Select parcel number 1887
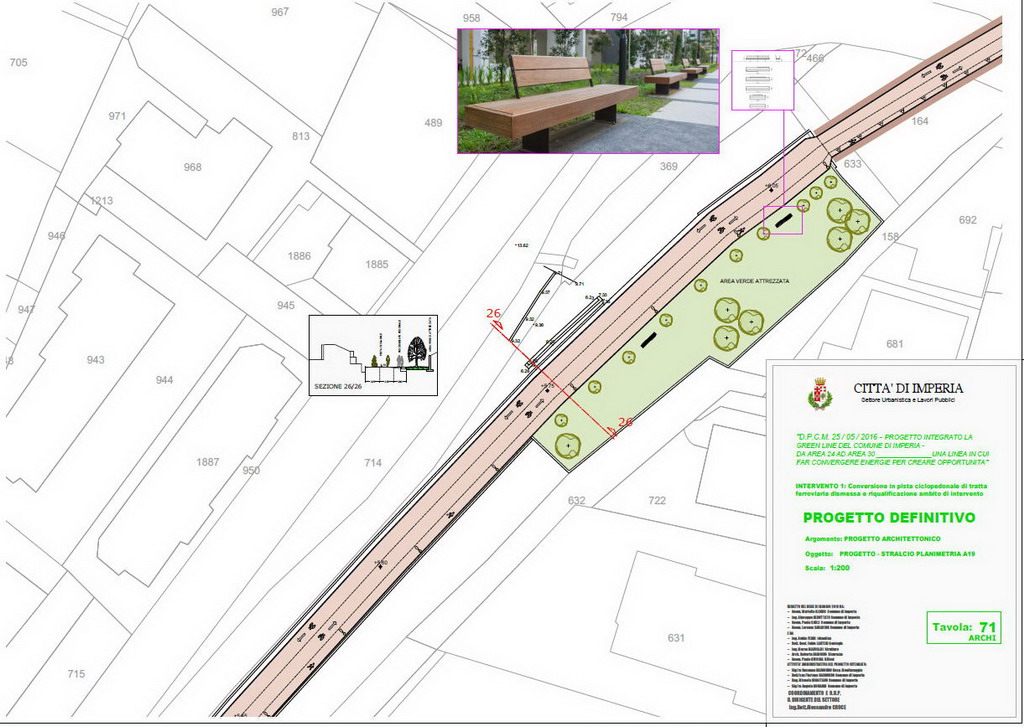The image size is (1024, 727). point(208,462)
